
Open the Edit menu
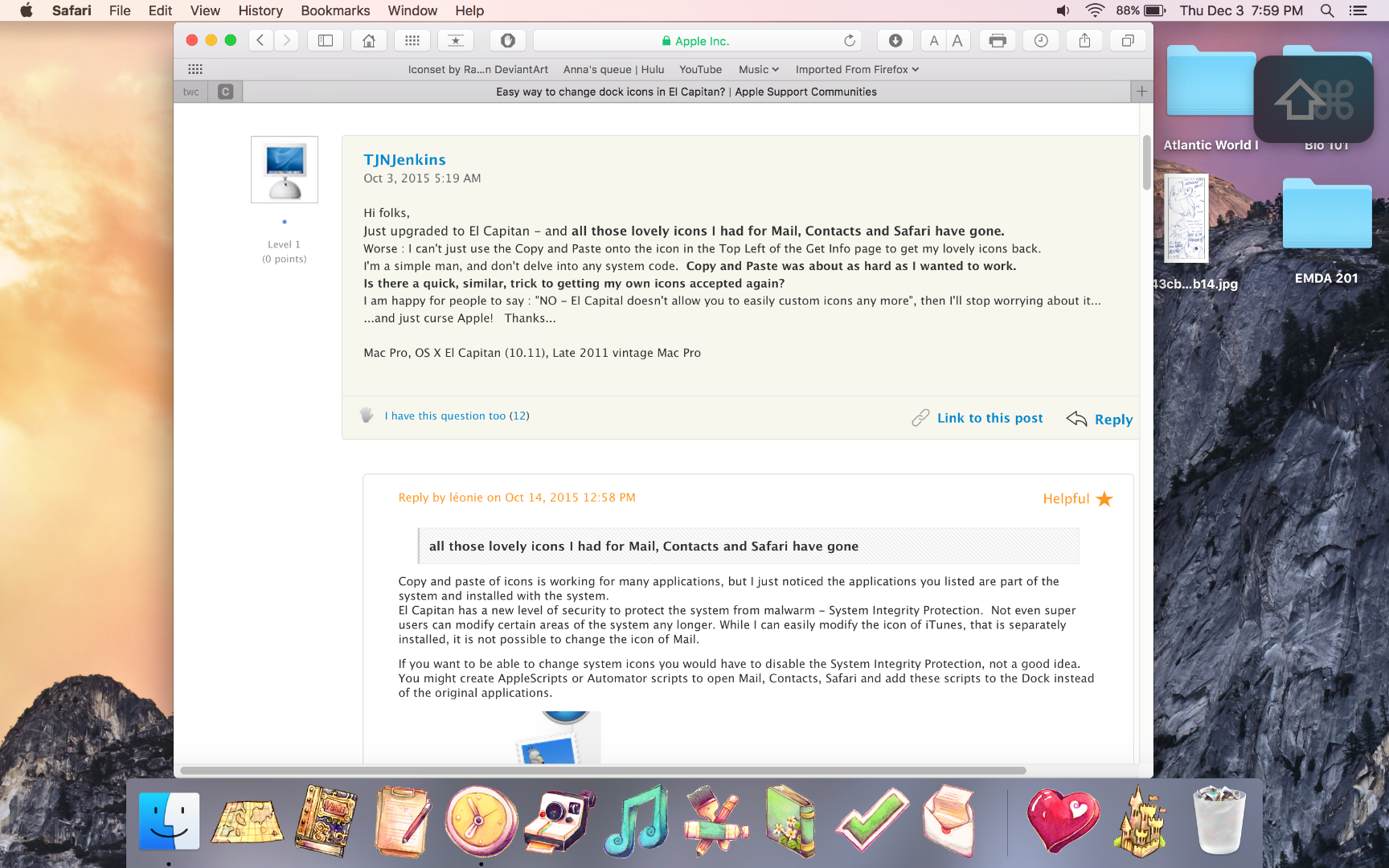click(160, 10)
